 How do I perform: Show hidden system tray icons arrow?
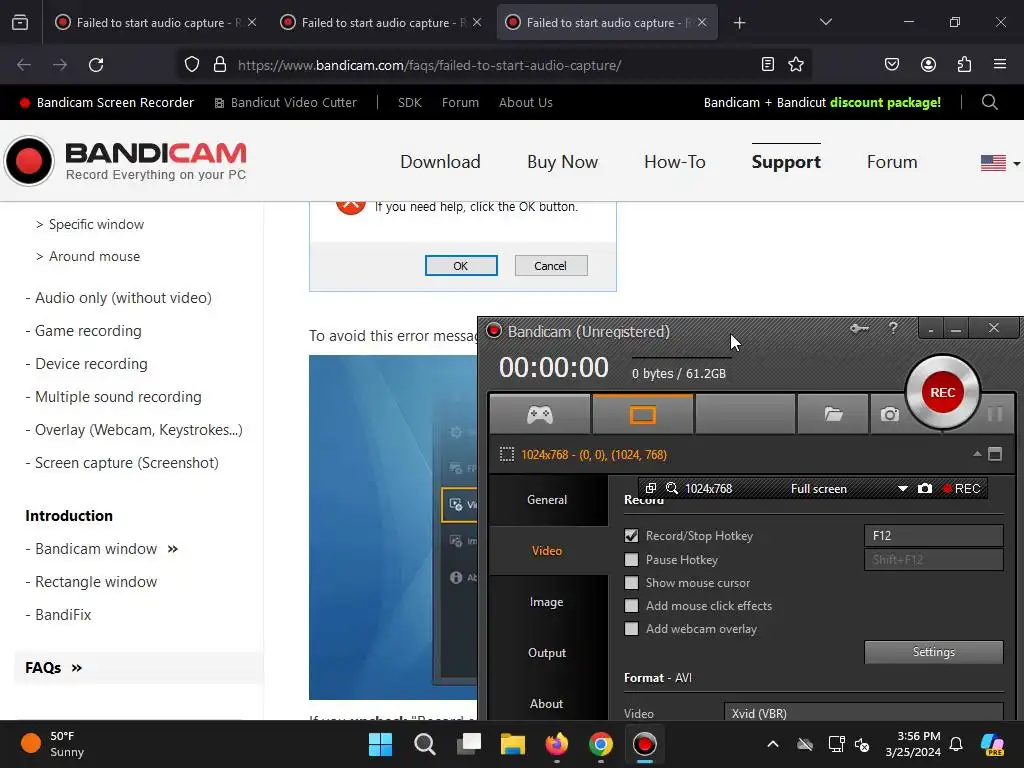(x=773, y=744)
